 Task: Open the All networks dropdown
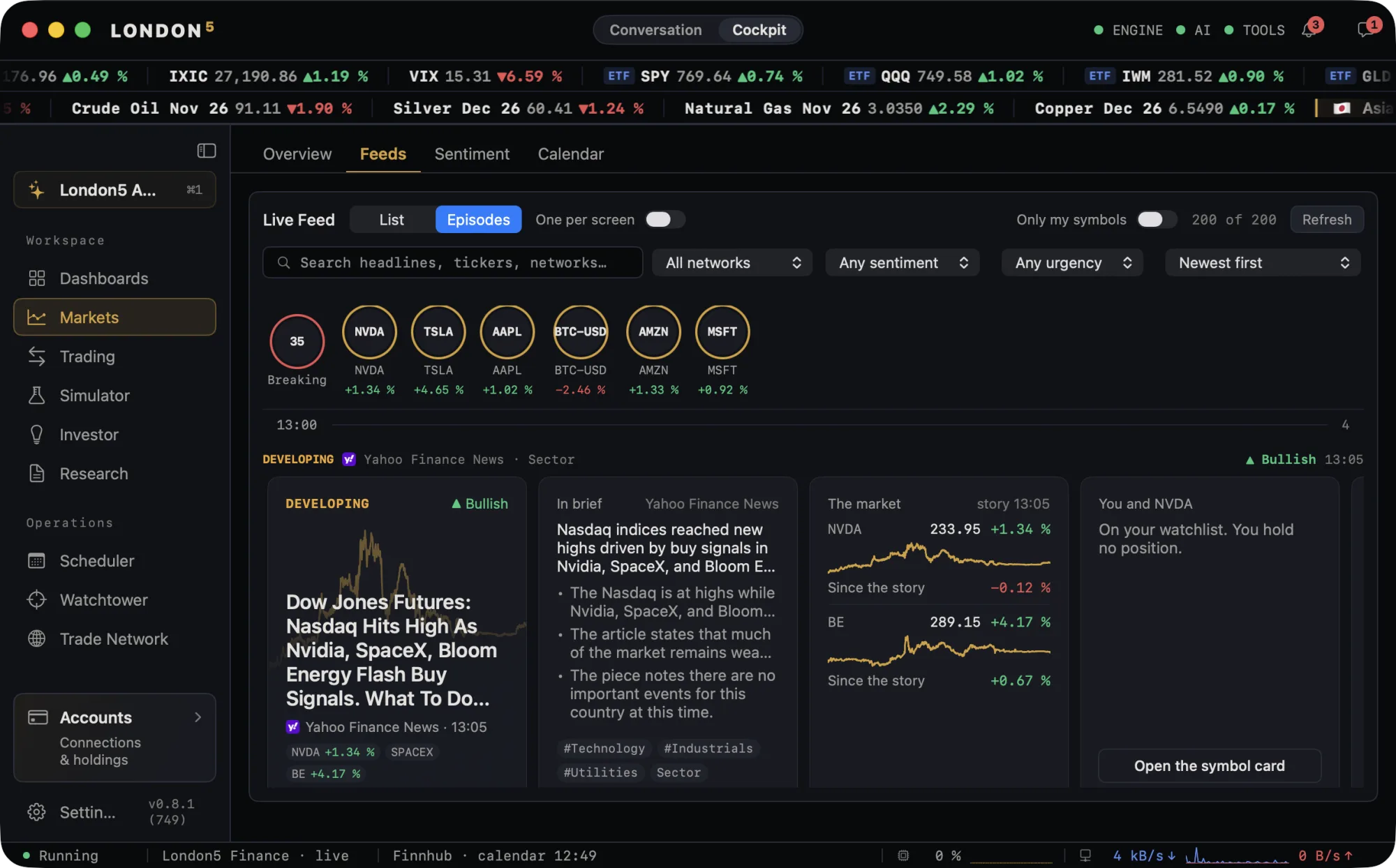pos(732,263)
